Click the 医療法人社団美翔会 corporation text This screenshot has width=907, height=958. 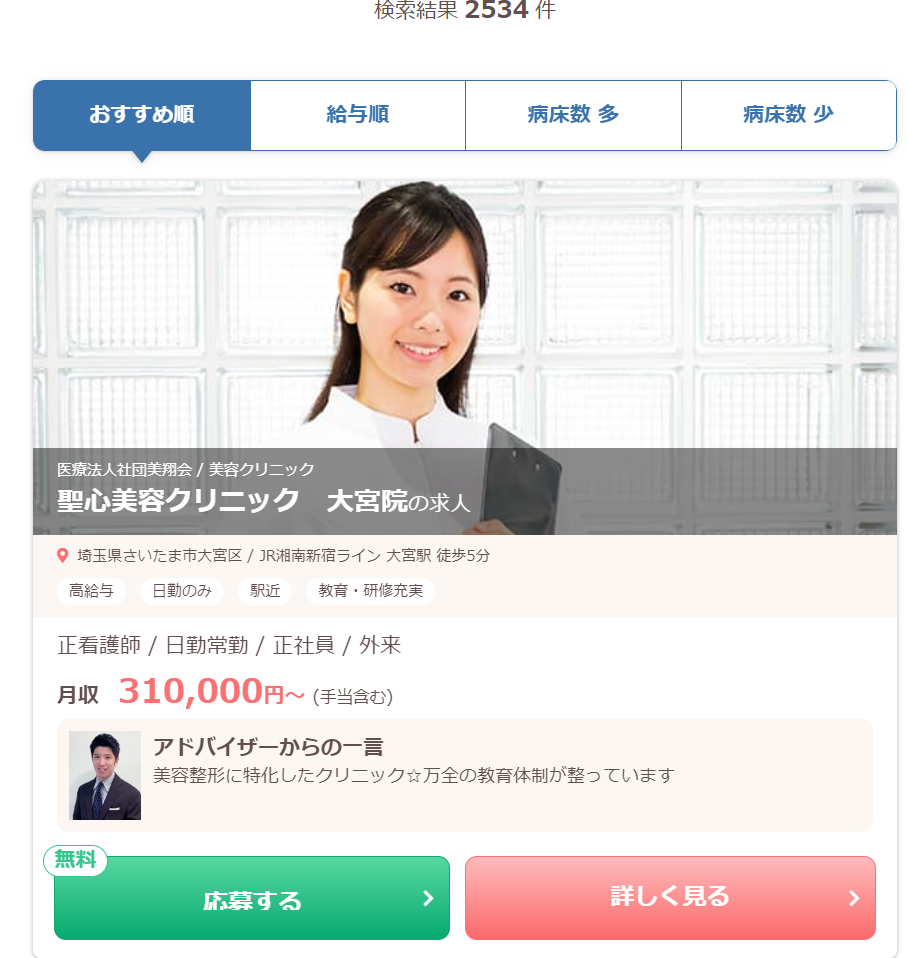click(x=125, y=469)
